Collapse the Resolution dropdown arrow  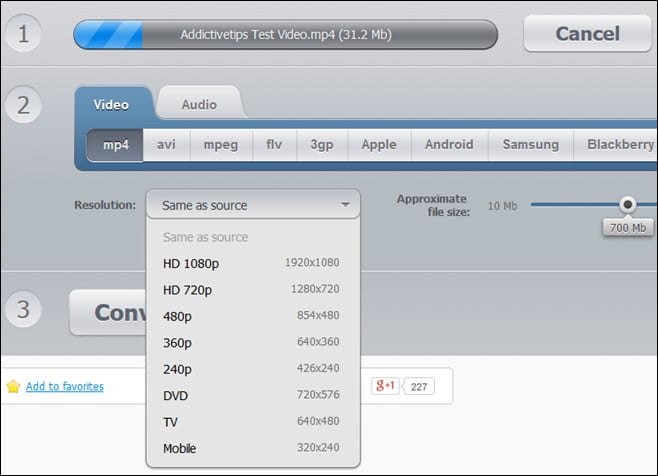coord(344,205)
